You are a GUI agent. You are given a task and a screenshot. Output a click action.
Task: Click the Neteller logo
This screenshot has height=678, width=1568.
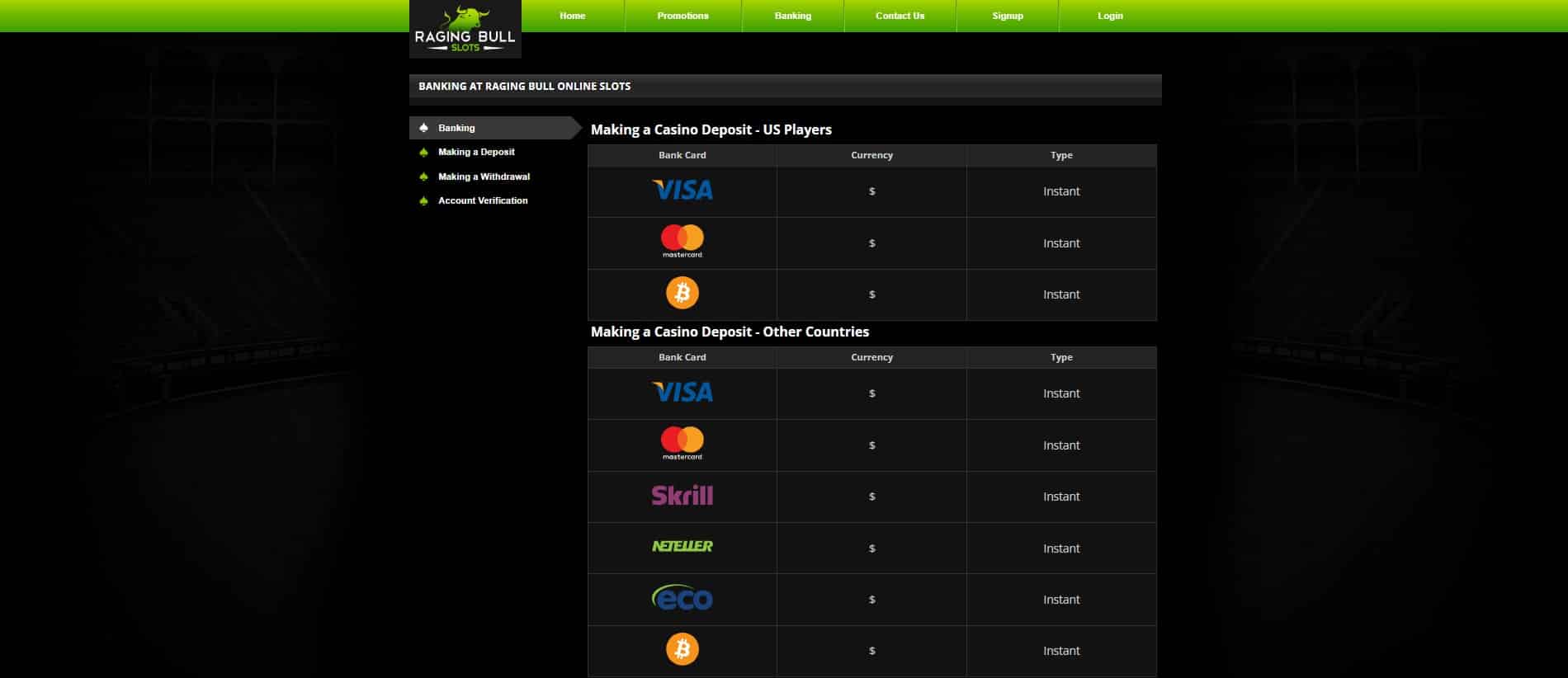coord(682,546)
